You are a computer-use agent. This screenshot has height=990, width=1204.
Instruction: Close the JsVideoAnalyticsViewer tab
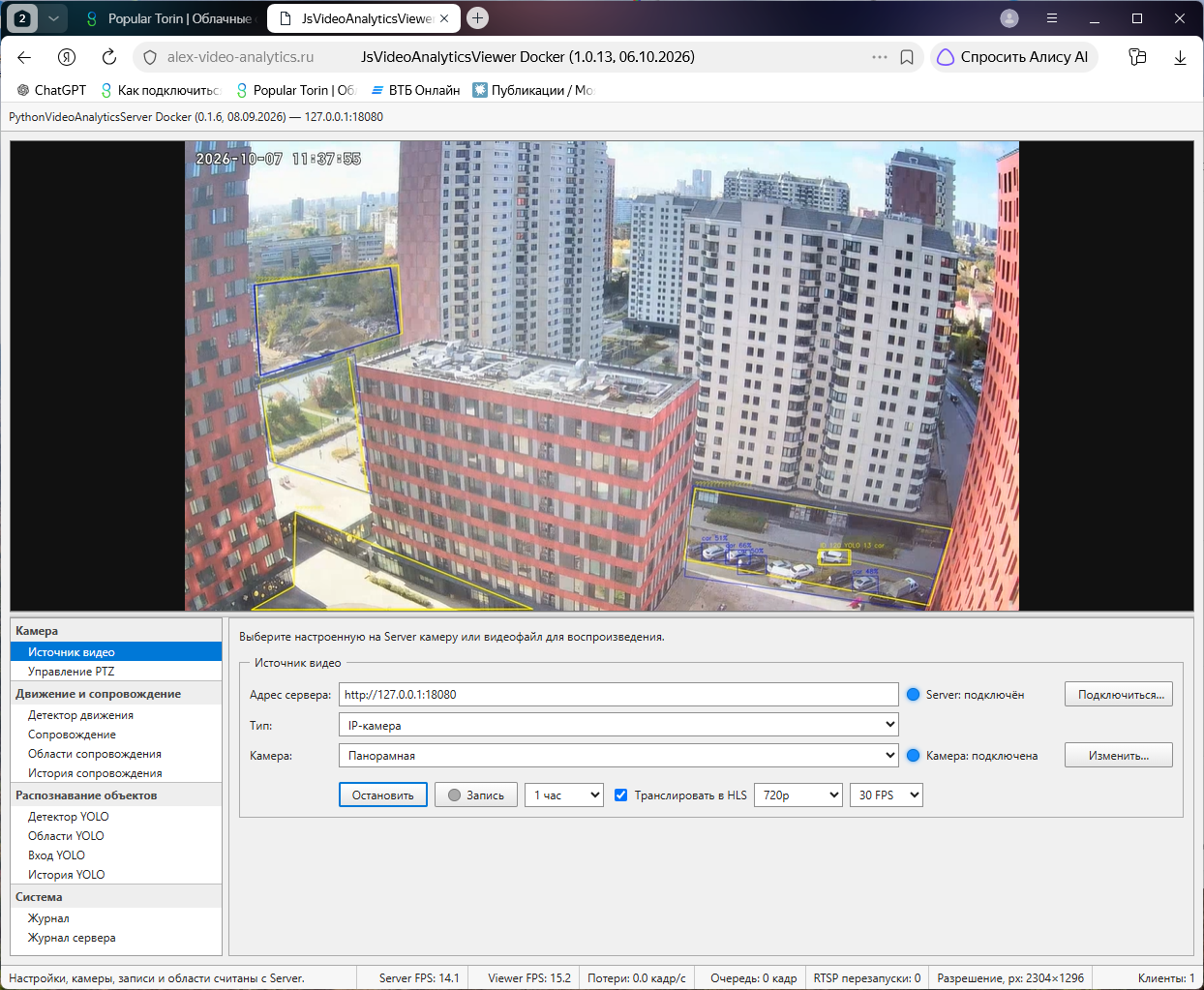pos(444,18)
